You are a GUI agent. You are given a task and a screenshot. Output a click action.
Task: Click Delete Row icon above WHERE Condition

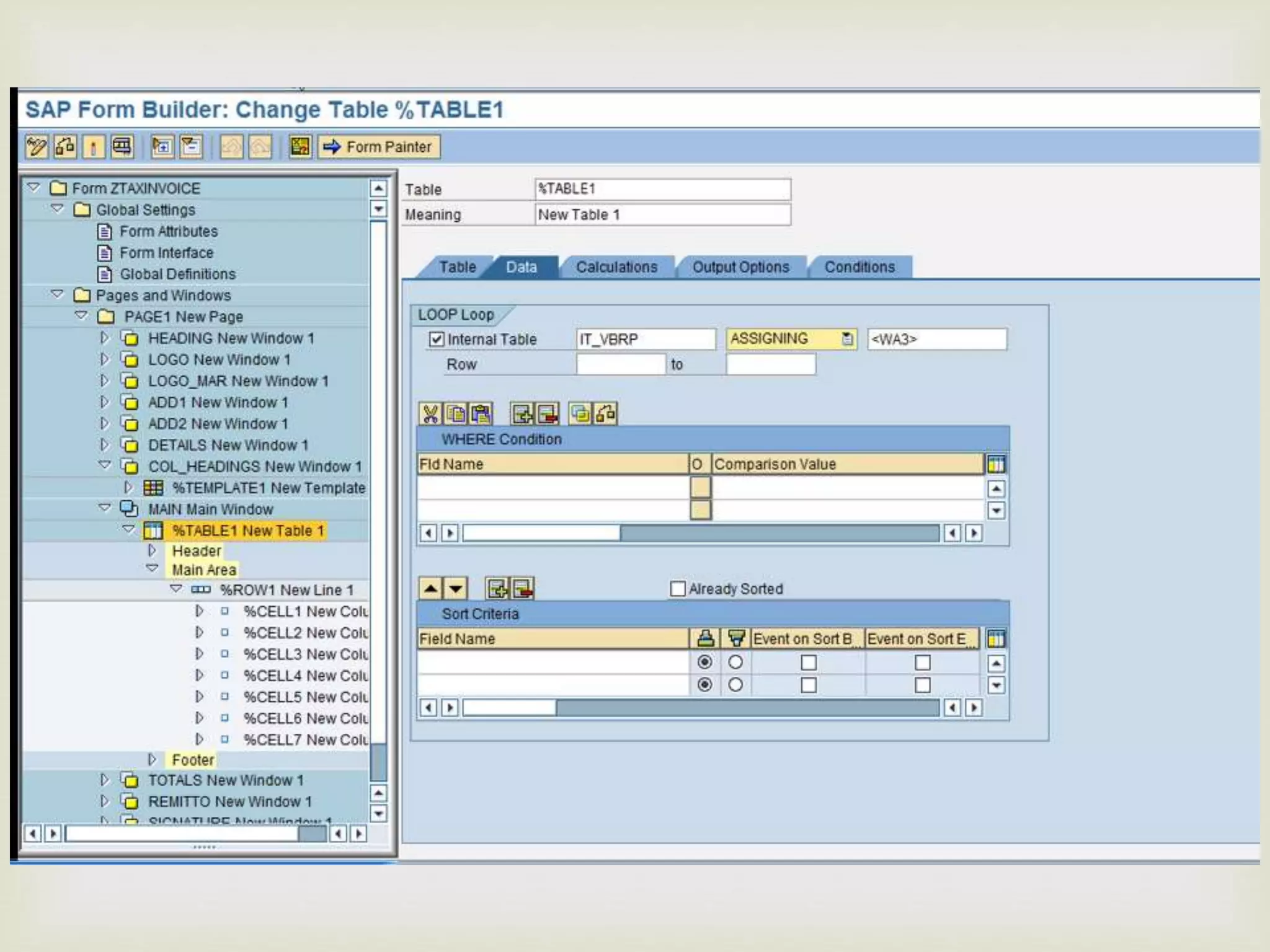[548, 414]
